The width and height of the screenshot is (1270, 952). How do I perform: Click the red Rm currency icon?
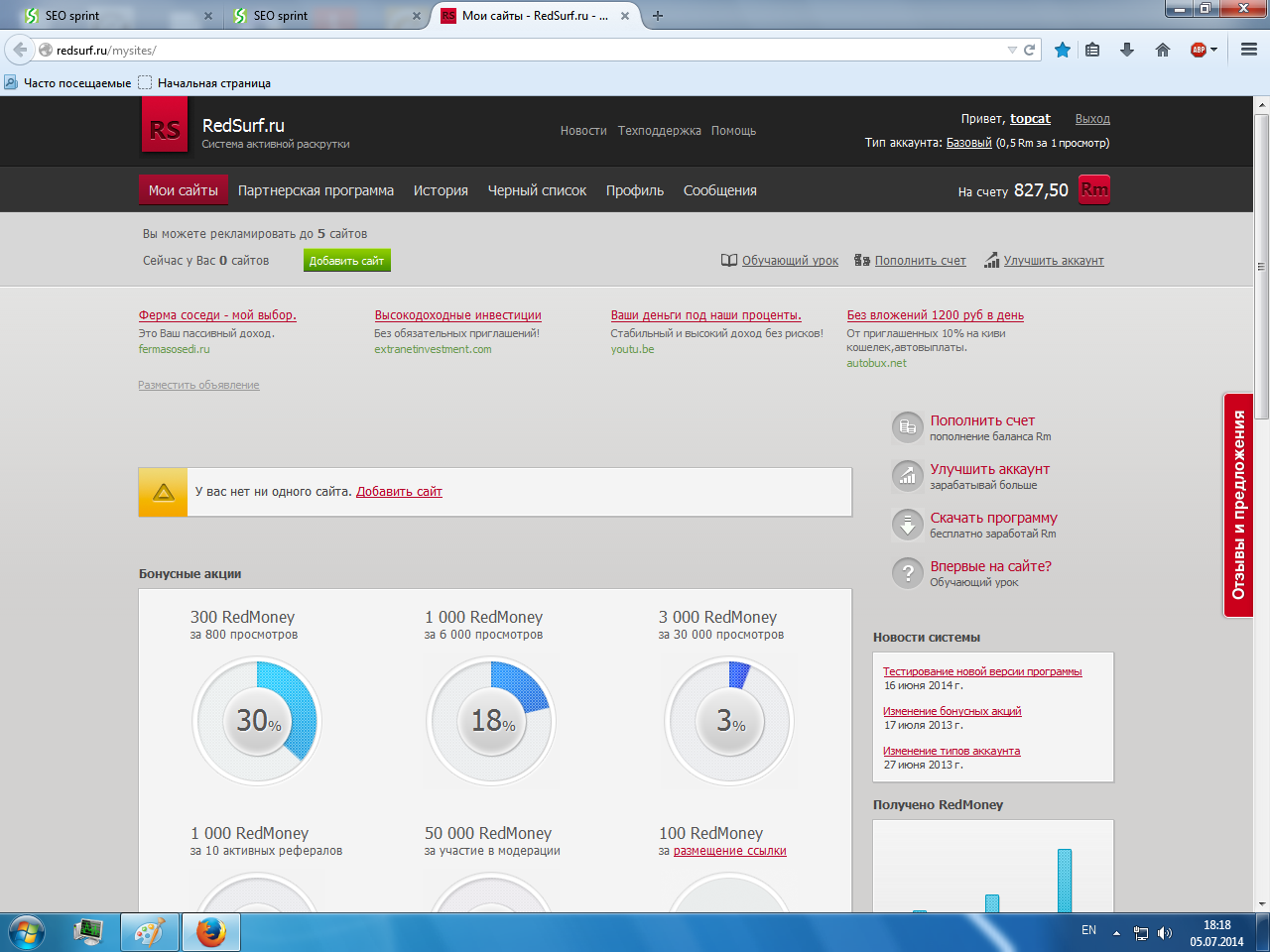pyautogui.click(x=1094, y=189)
